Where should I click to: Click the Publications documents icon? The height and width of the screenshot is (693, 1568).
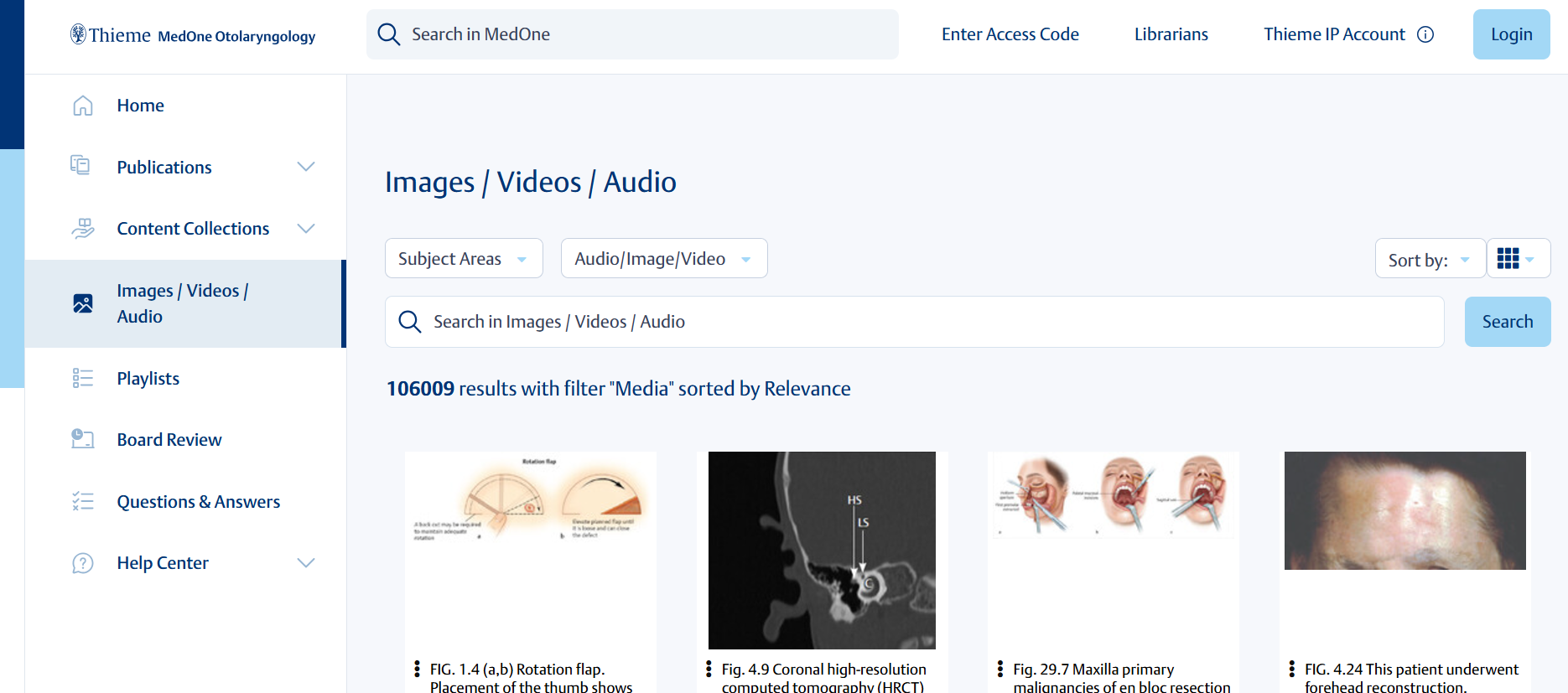coord(80,165)
